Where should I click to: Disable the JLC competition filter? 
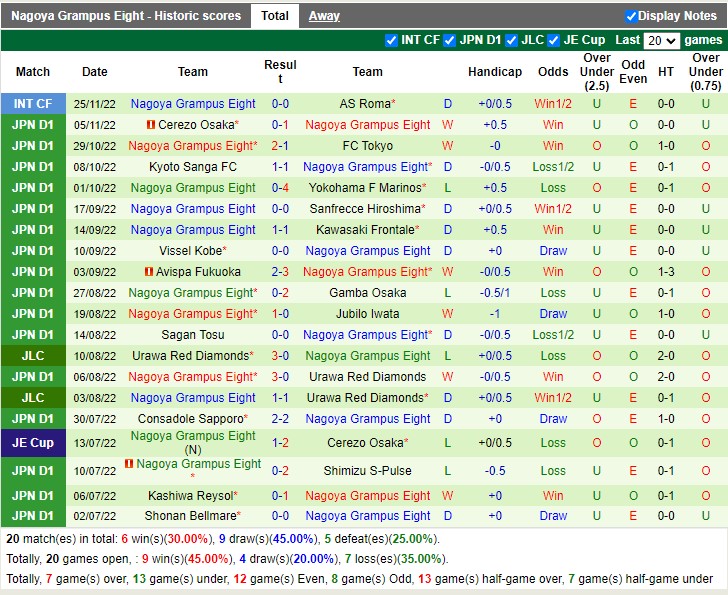click(x=512, y=40)
